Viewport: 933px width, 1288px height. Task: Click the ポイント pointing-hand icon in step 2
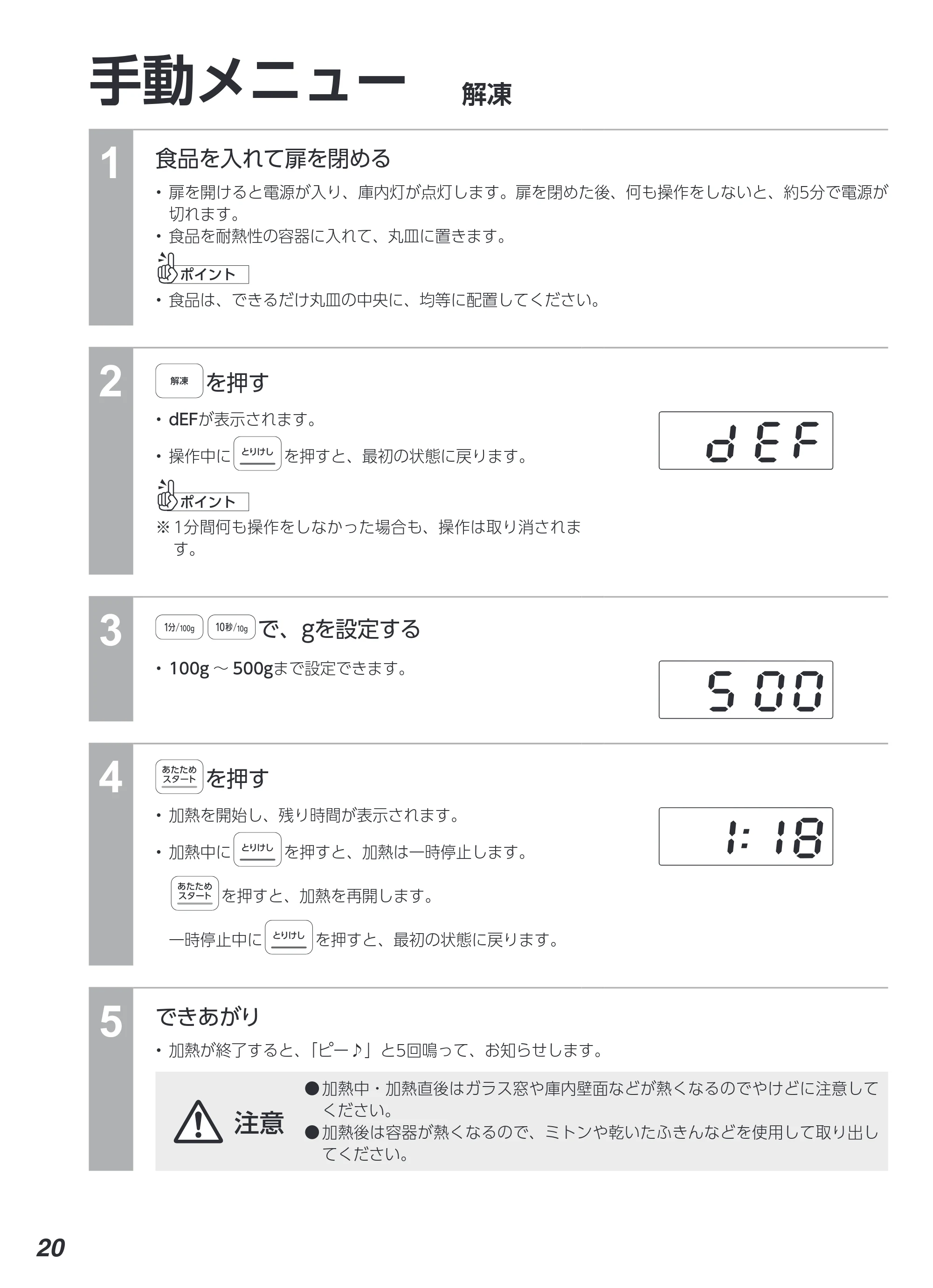coord(167,495)
